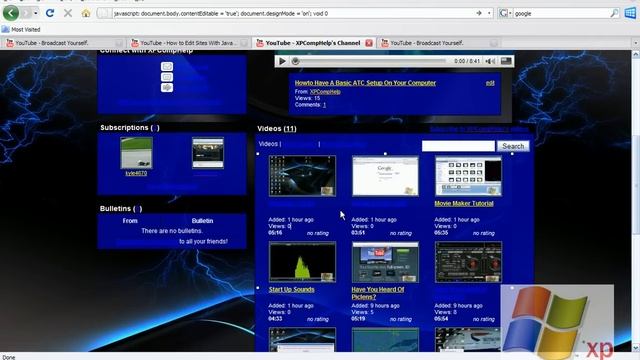Open the Movie Maker Tutorial thumbnail

point(468,176)
